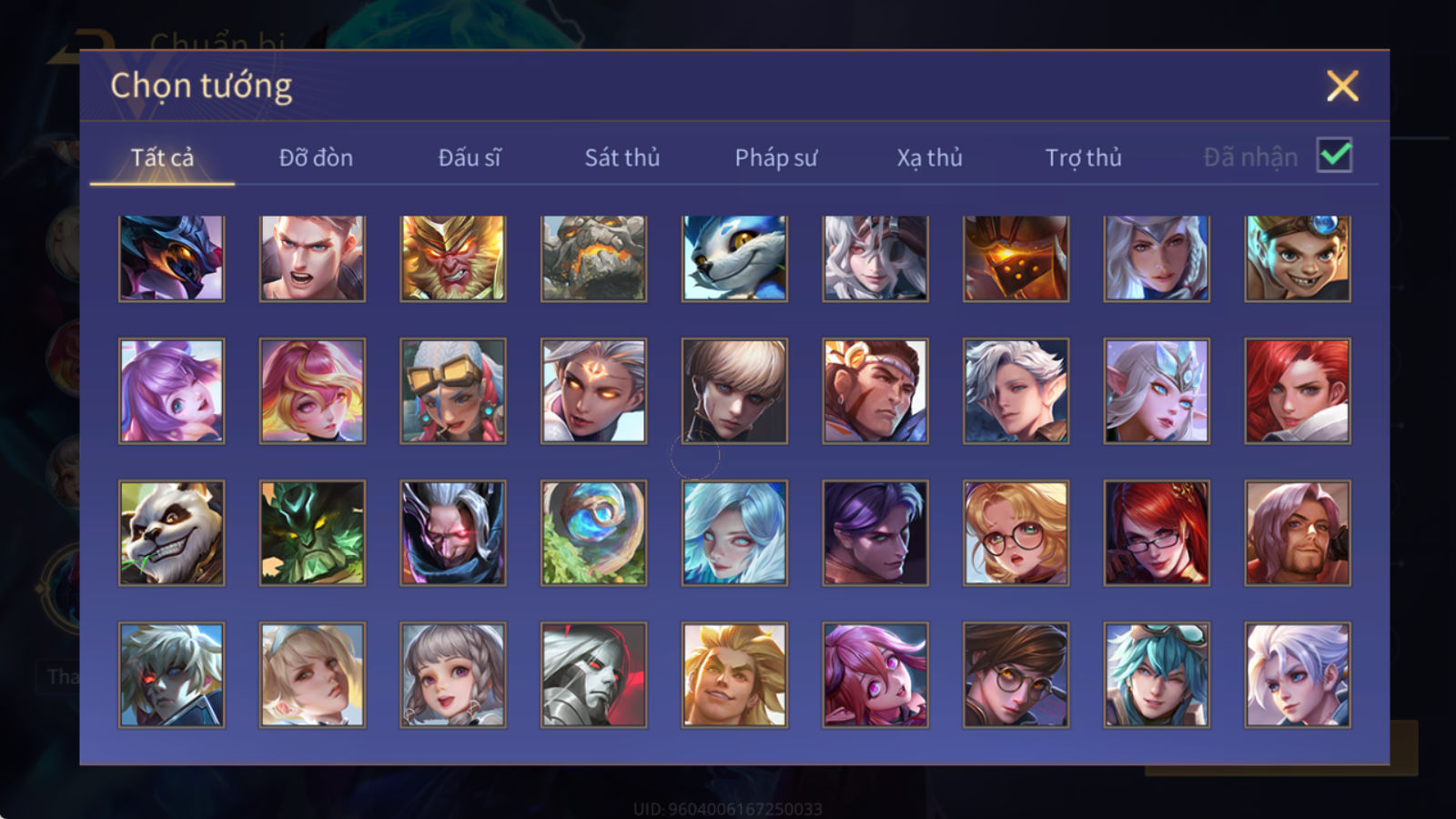The image size is (1456, 819).
Task: Open the Sát thủ tab
Action: click(622, 157)
